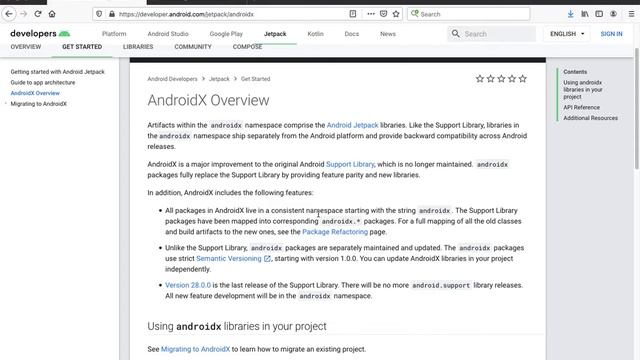Switch to the COMPOSE tab

(x=247, y=47)
